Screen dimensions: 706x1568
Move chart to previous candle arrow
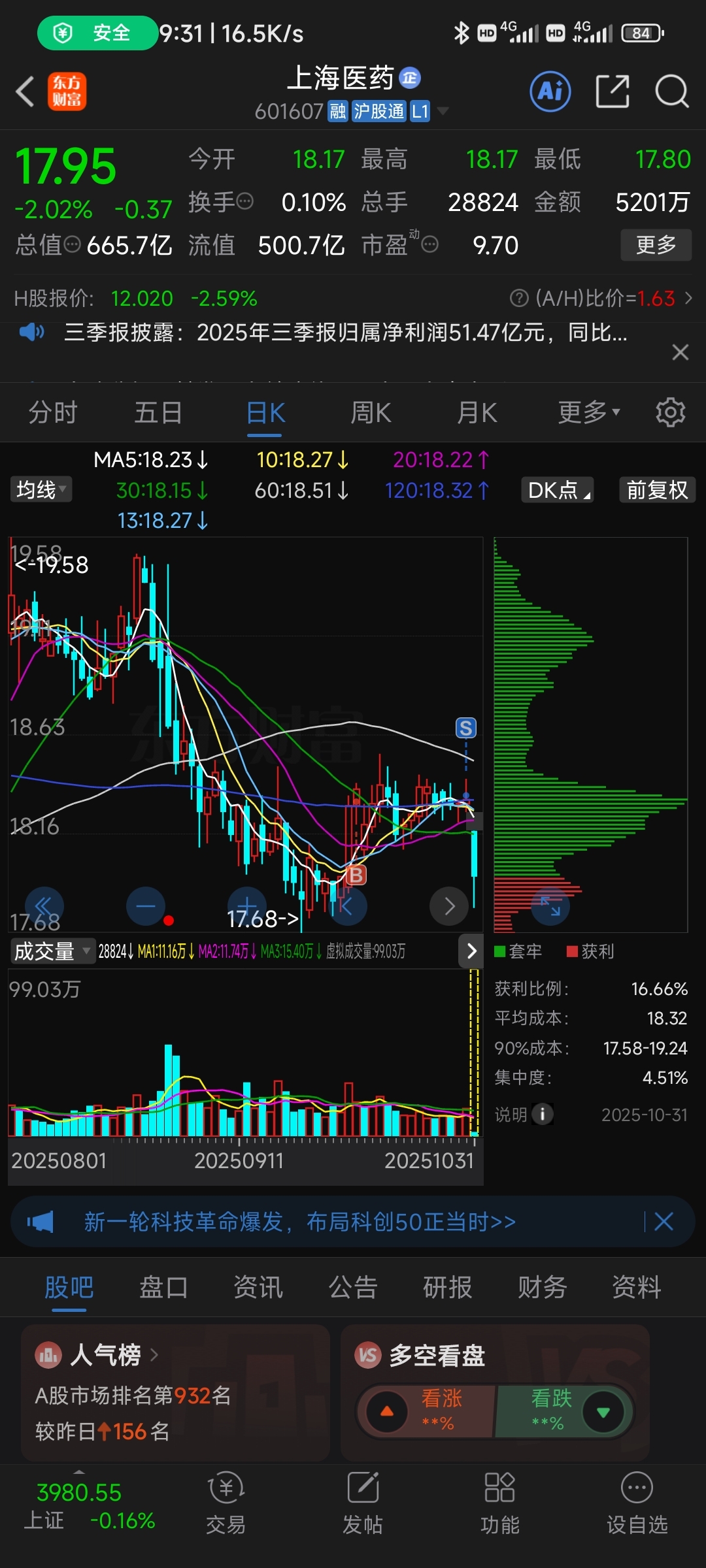point(348,906)
